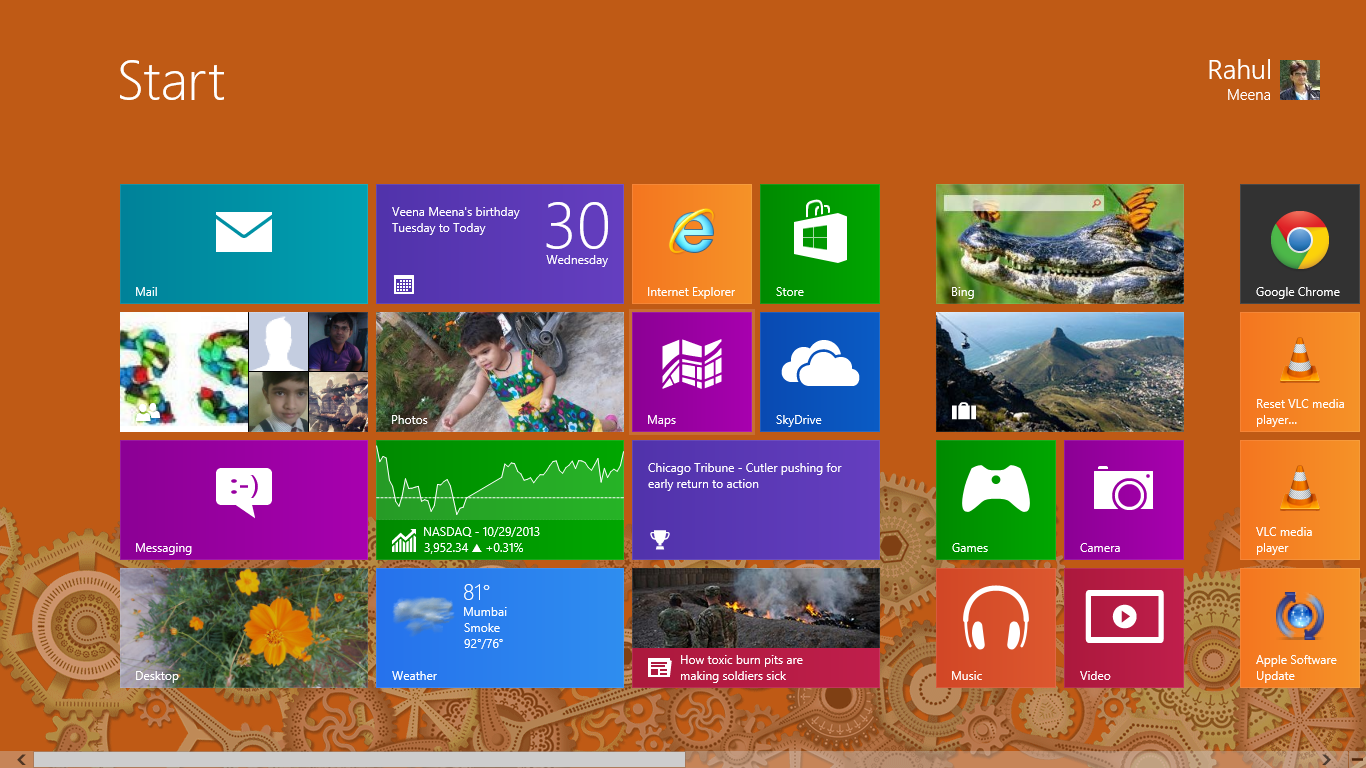Open SkyDrive
The width and height of the screenshot is (1366, 768).
click(819, 371)
